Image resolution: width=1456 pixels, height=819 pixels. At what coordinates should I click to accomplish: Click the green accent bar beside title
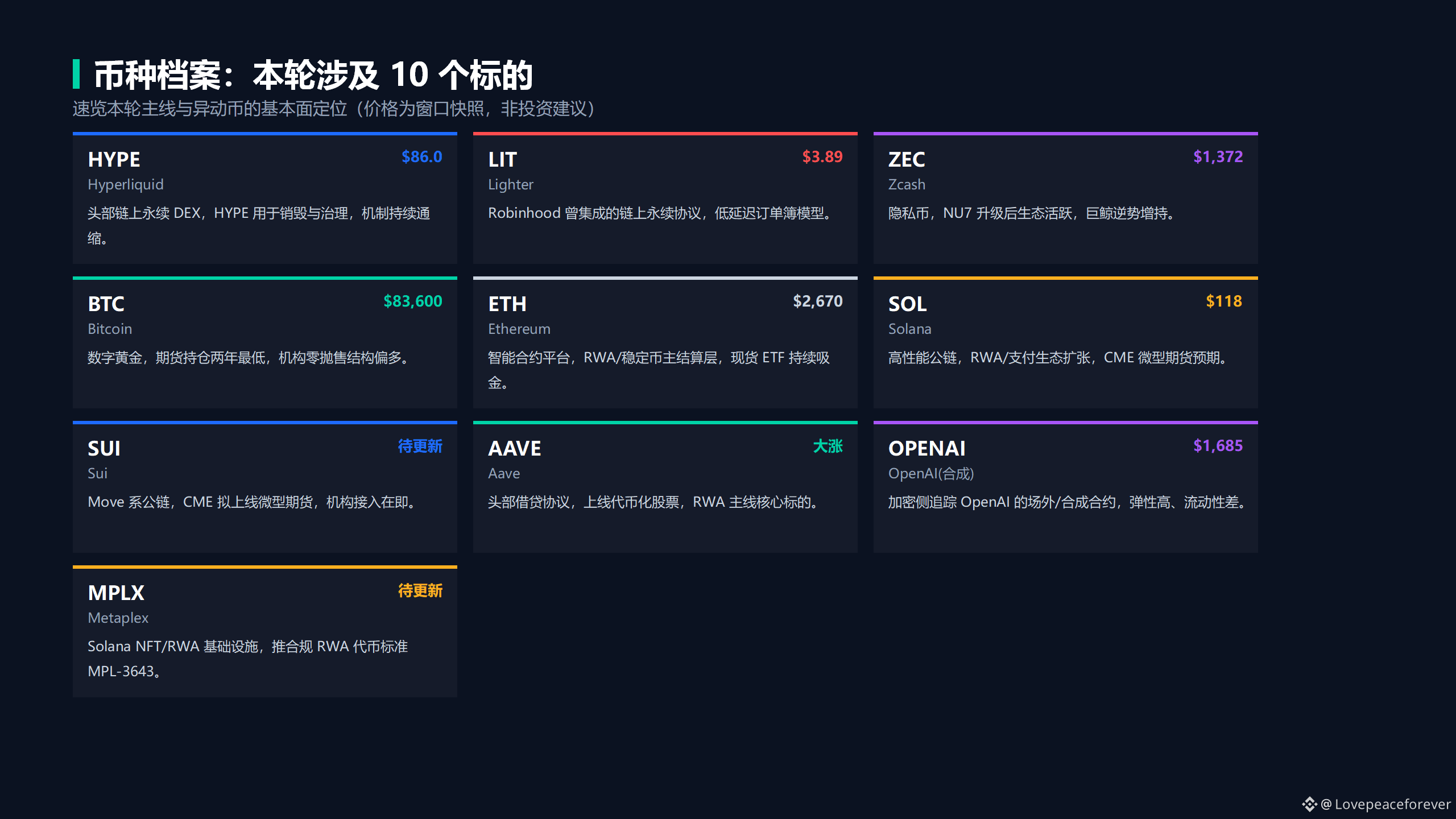coord(76,74)
